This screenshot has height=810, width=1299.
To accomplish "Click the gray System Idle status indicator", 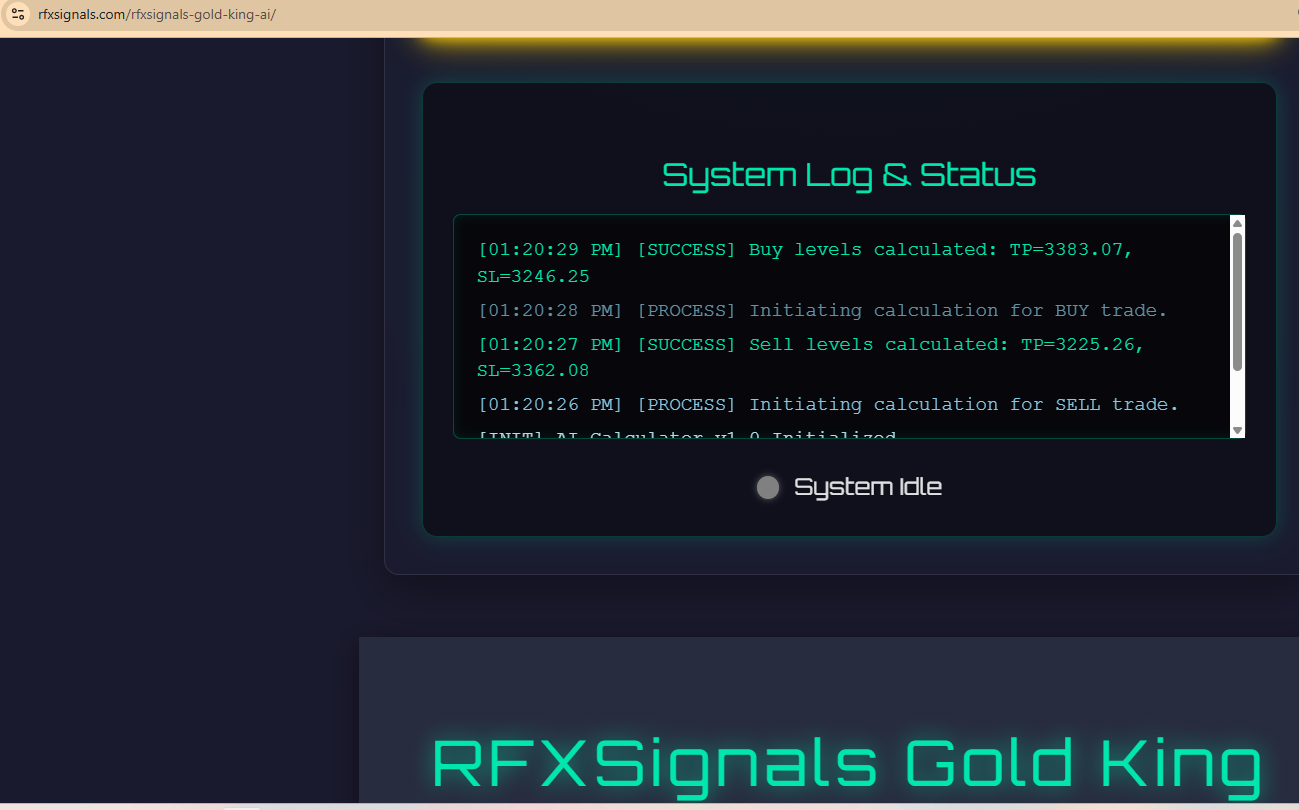I will pos(768,488).
